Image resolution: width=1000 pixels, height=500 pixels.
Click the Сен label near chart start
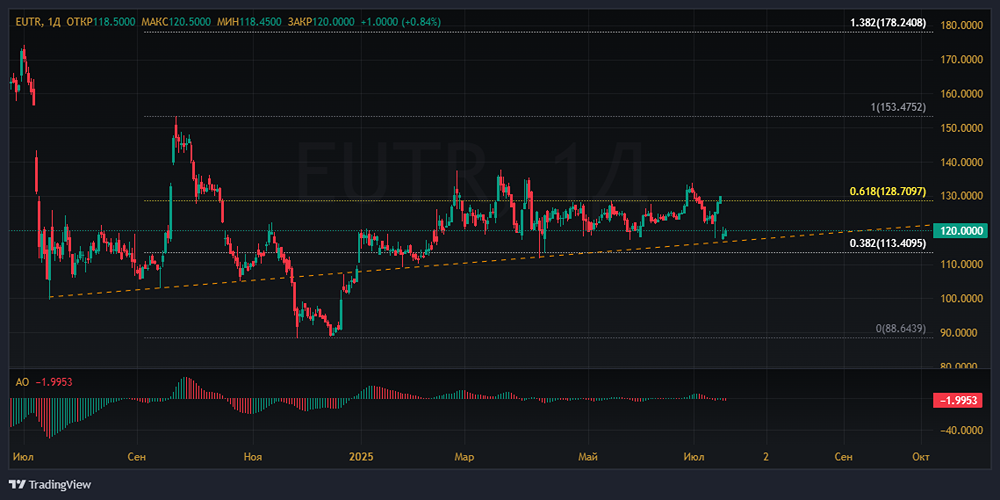click(136, 457)
